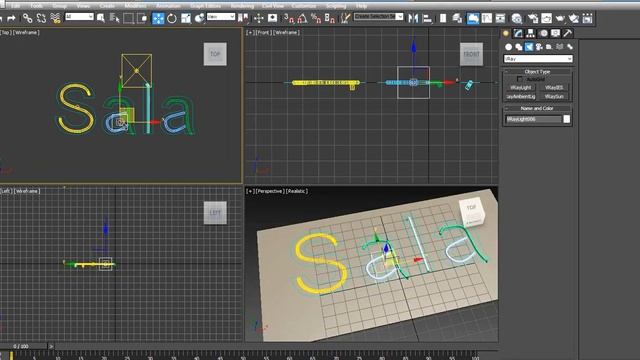This screenshot has height=360, width=640.
Task: Activate the Select and Rotate tool
Action: (172, 18)
